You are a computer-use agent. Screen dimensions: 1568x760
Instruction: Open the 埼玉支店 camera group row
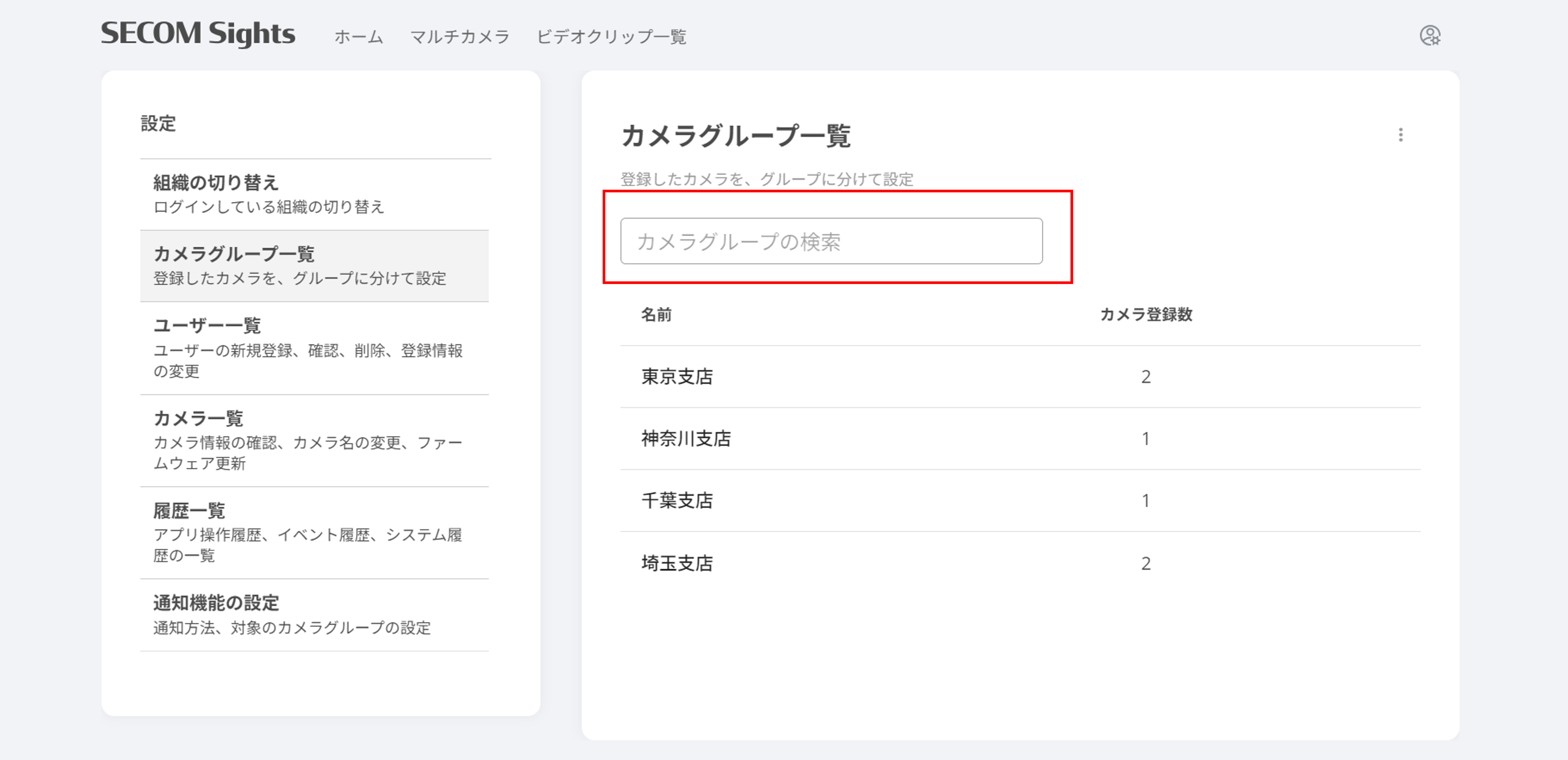pyautogui.click(x=1020, y=563)
